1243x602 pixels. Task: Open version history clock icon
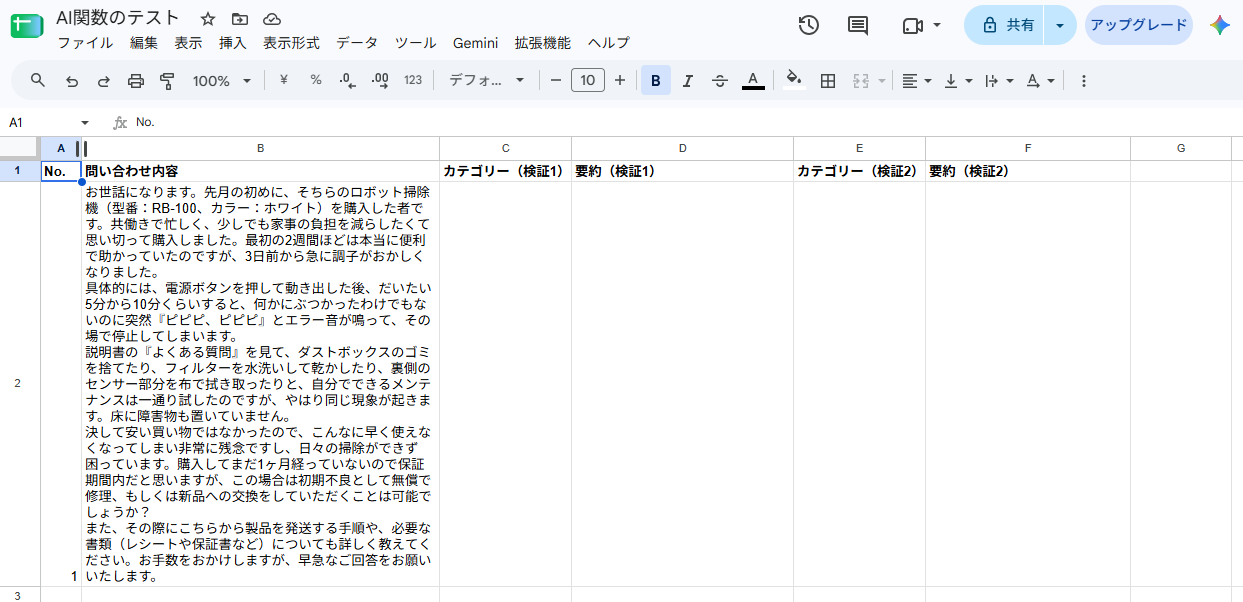[809, 25]
